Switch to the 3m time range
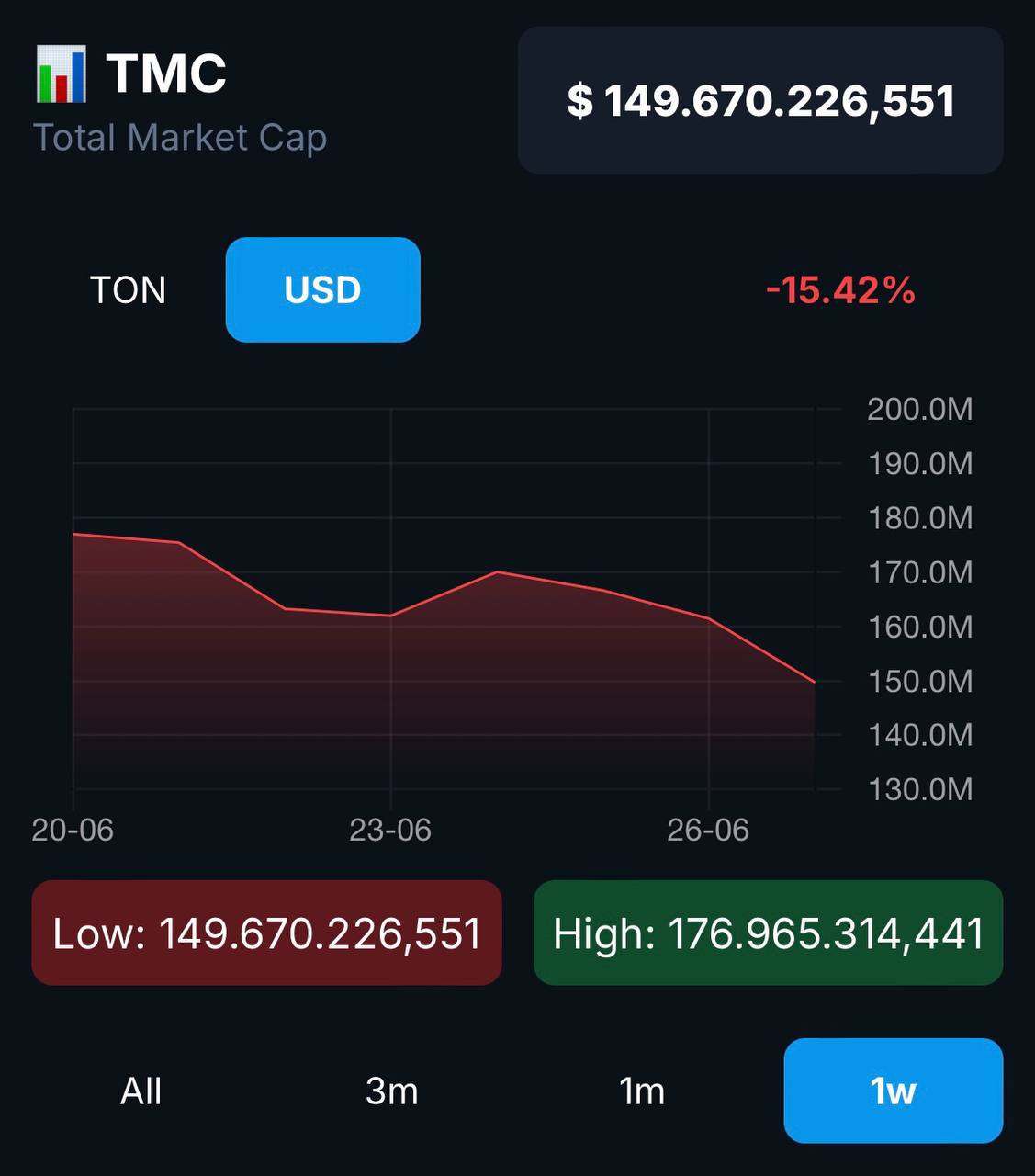This screenshot has height=1176, width=1035. coord(392,1091)
